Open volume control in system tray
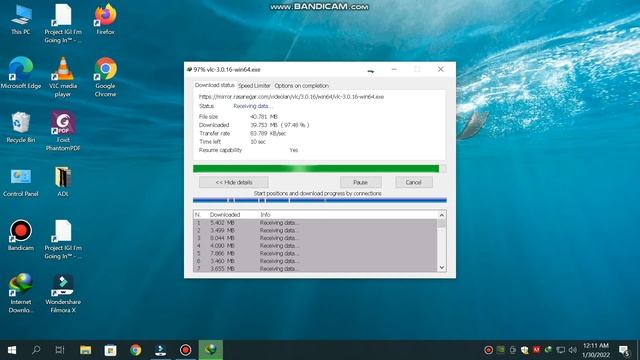Image resolution: width=640 pixels, height=360 pixels. 573,350
